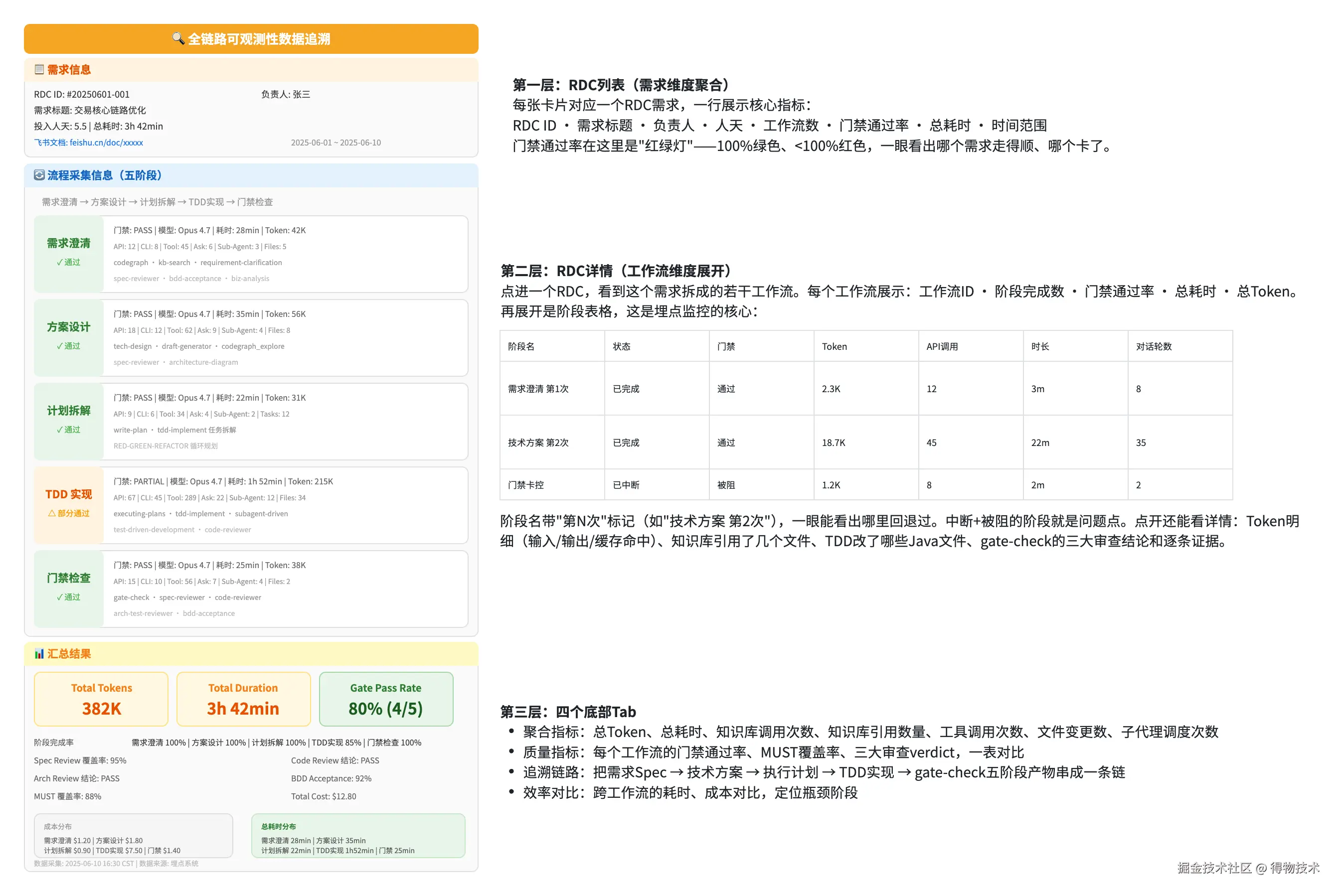Click the 需求标题: 交易核心链路优化 text
The height and width of the screenshot is (896, 1341).
[90, 110]
